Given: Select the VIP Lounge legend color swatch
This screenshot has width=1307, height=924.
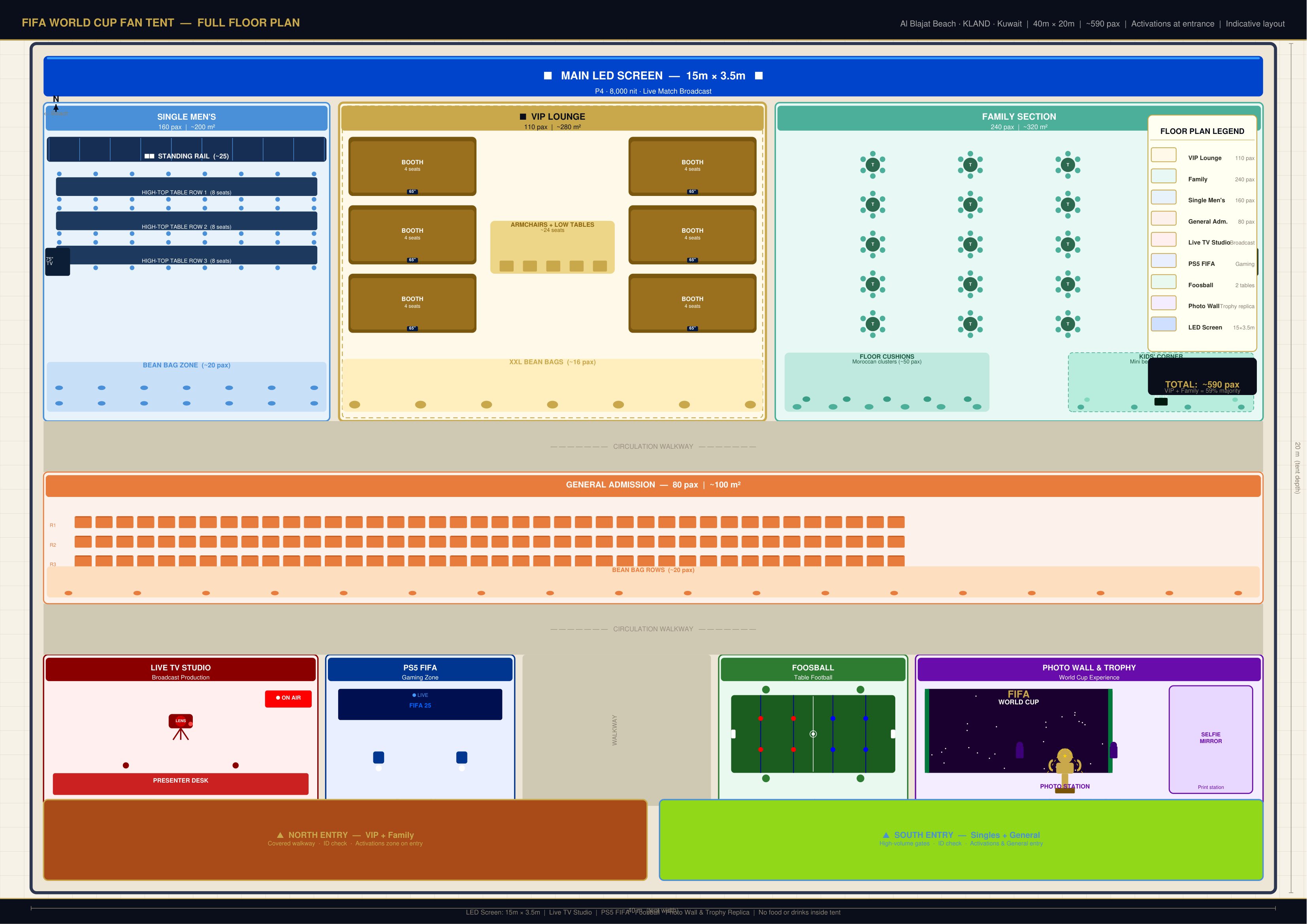Looking at the screenshot, I should (x=1164, y=155).
